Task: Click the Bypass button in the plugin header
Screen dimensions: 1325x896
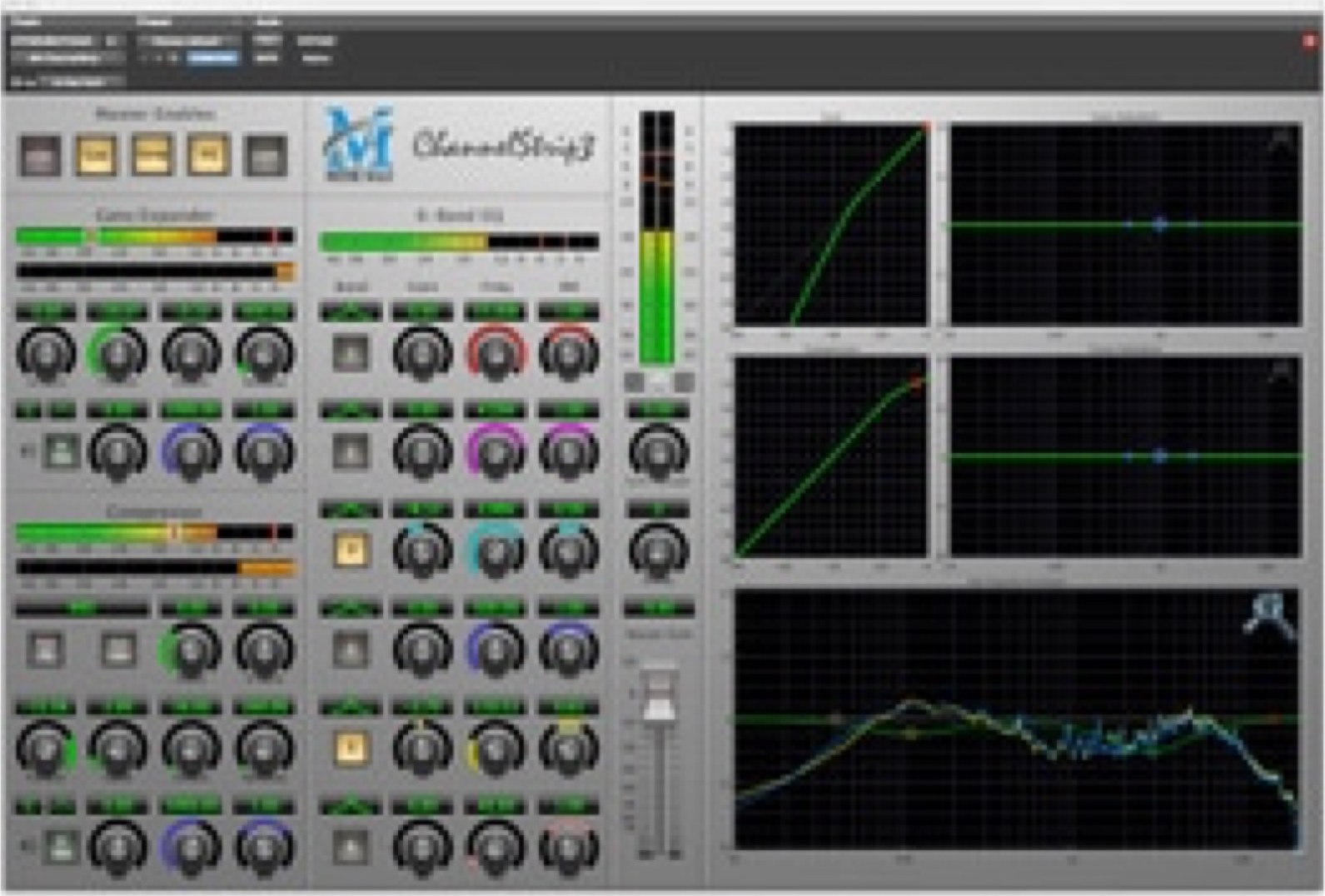Action: [x=316, y=41]
